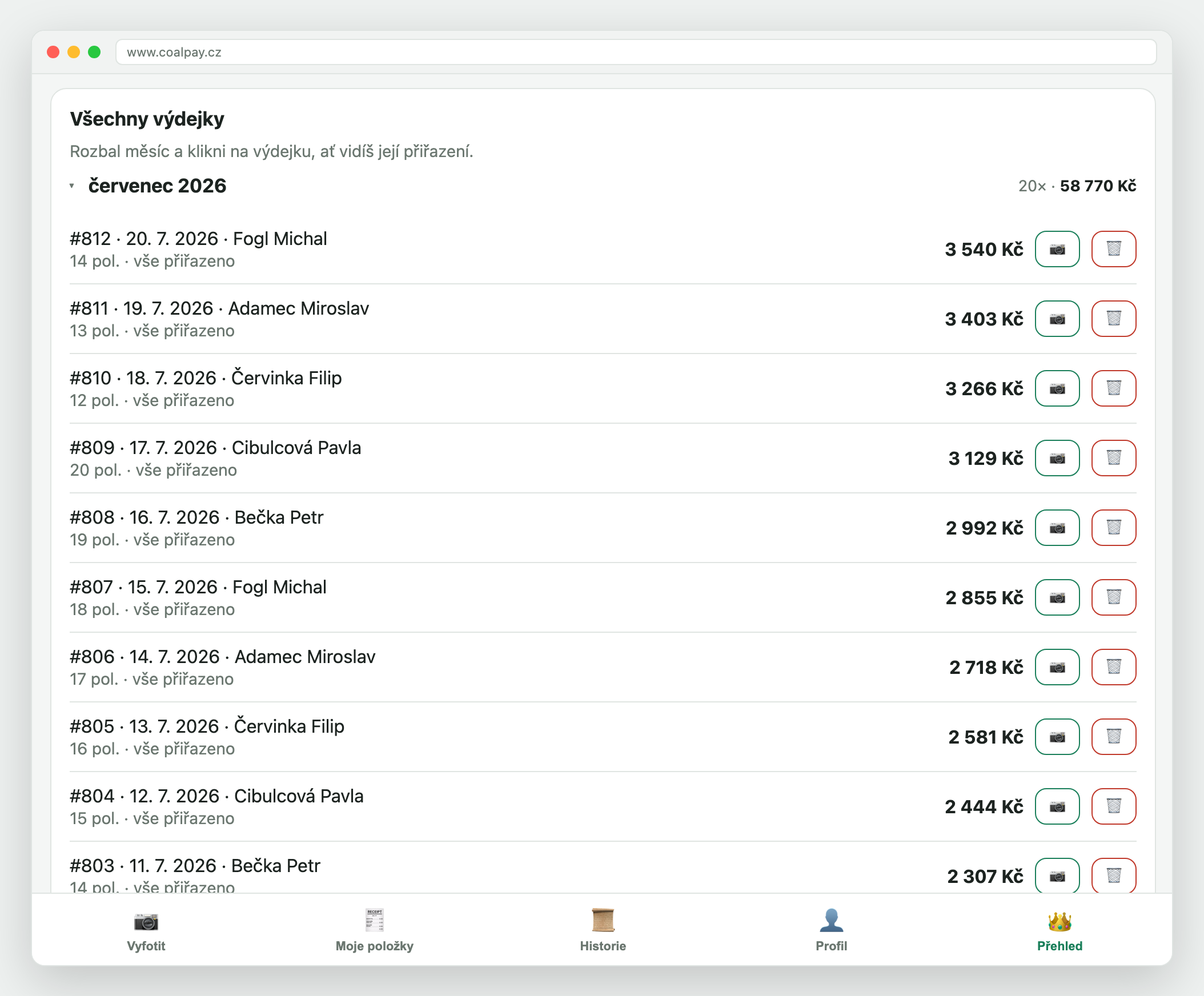Screen dimensions: 1204x996
Task: Click the amount 3 403 Kč
Action: [x=984, y=319]
